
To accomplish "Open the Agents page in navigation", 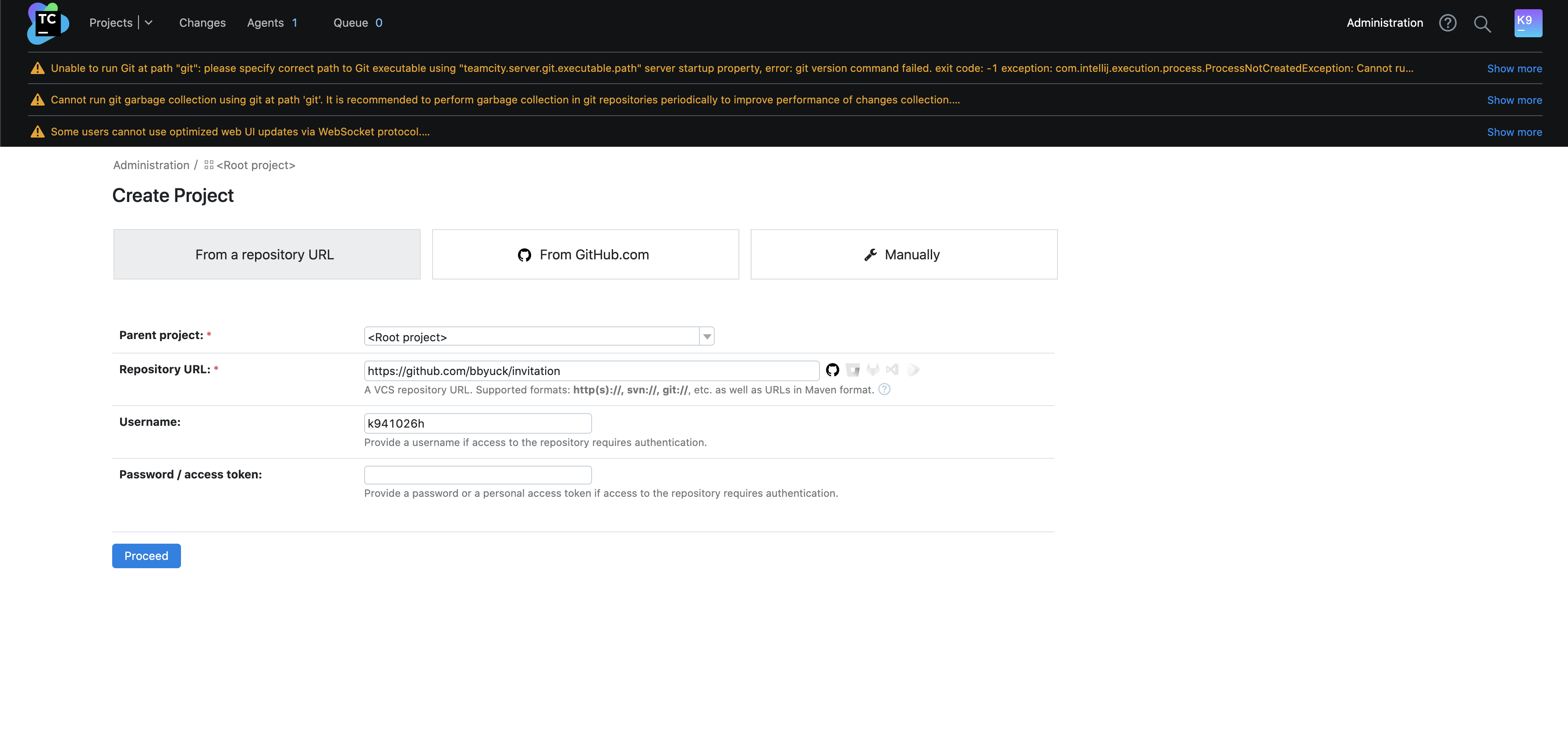I will point(266,23).
